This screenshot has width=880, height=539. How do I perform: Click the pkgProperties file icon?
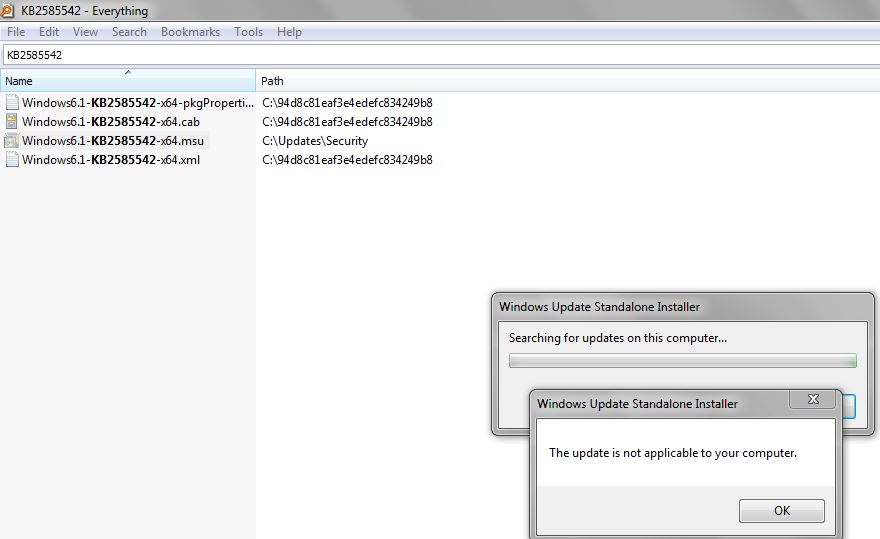(12, 103)
